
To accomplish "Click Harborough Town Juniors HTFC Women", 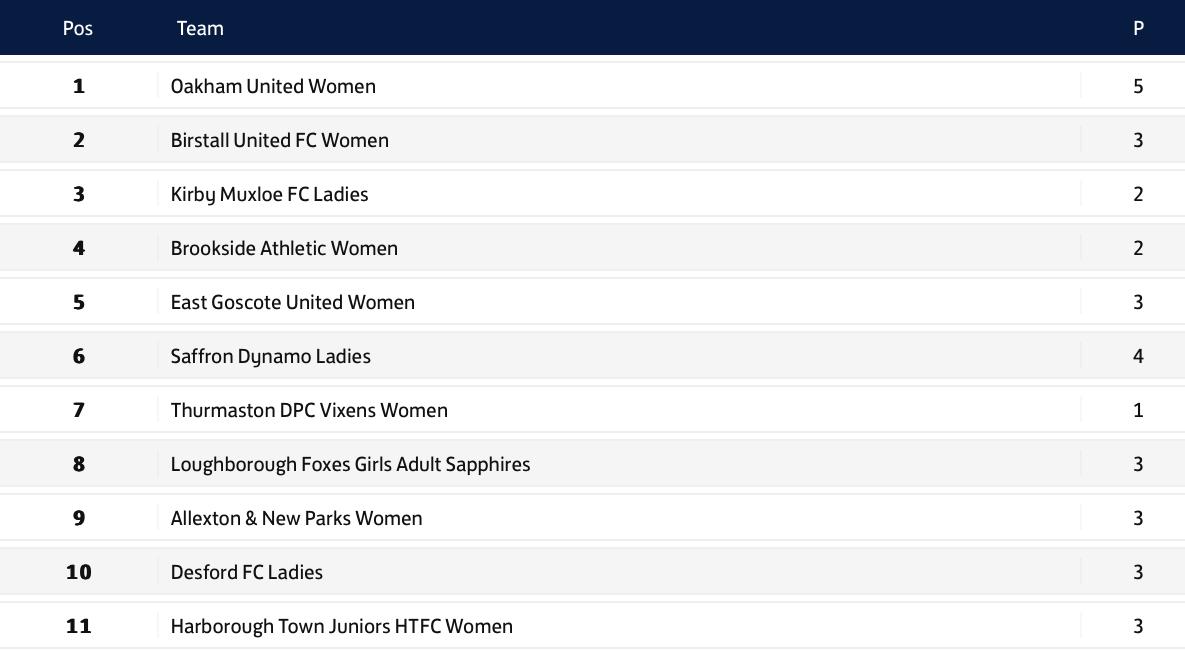I will tap(341, 626).
